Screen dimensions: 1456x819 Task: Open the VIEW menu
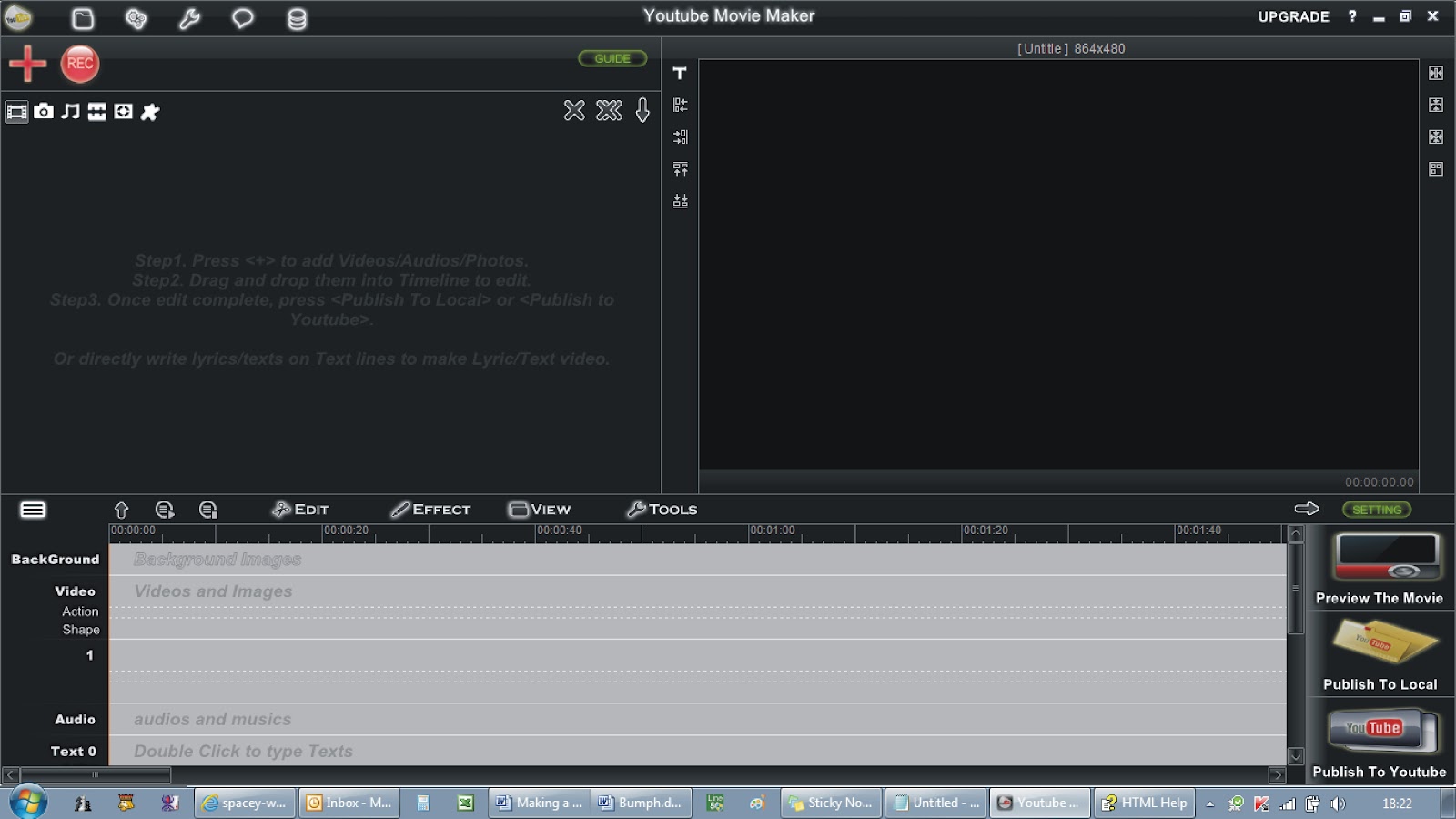[x=540, y=510]
